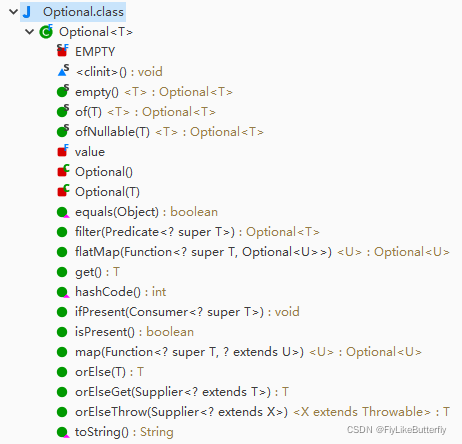Viewport: 462px width, 444px height.
Task: Click the static method icon for empty()
Action: (x=63, y=91)
